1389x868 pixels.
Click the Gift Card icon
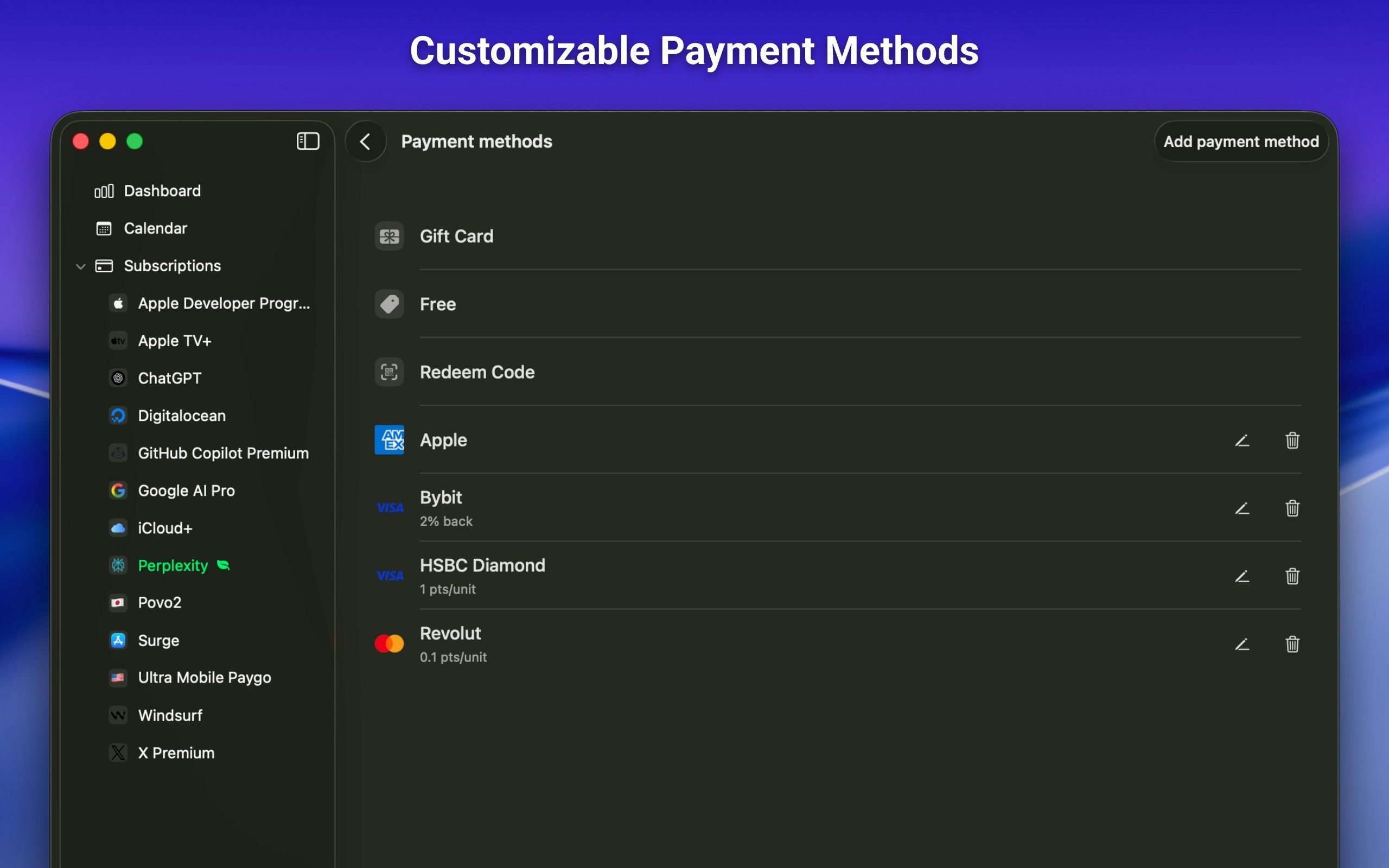pyautogui.click(x=389, y=236)
